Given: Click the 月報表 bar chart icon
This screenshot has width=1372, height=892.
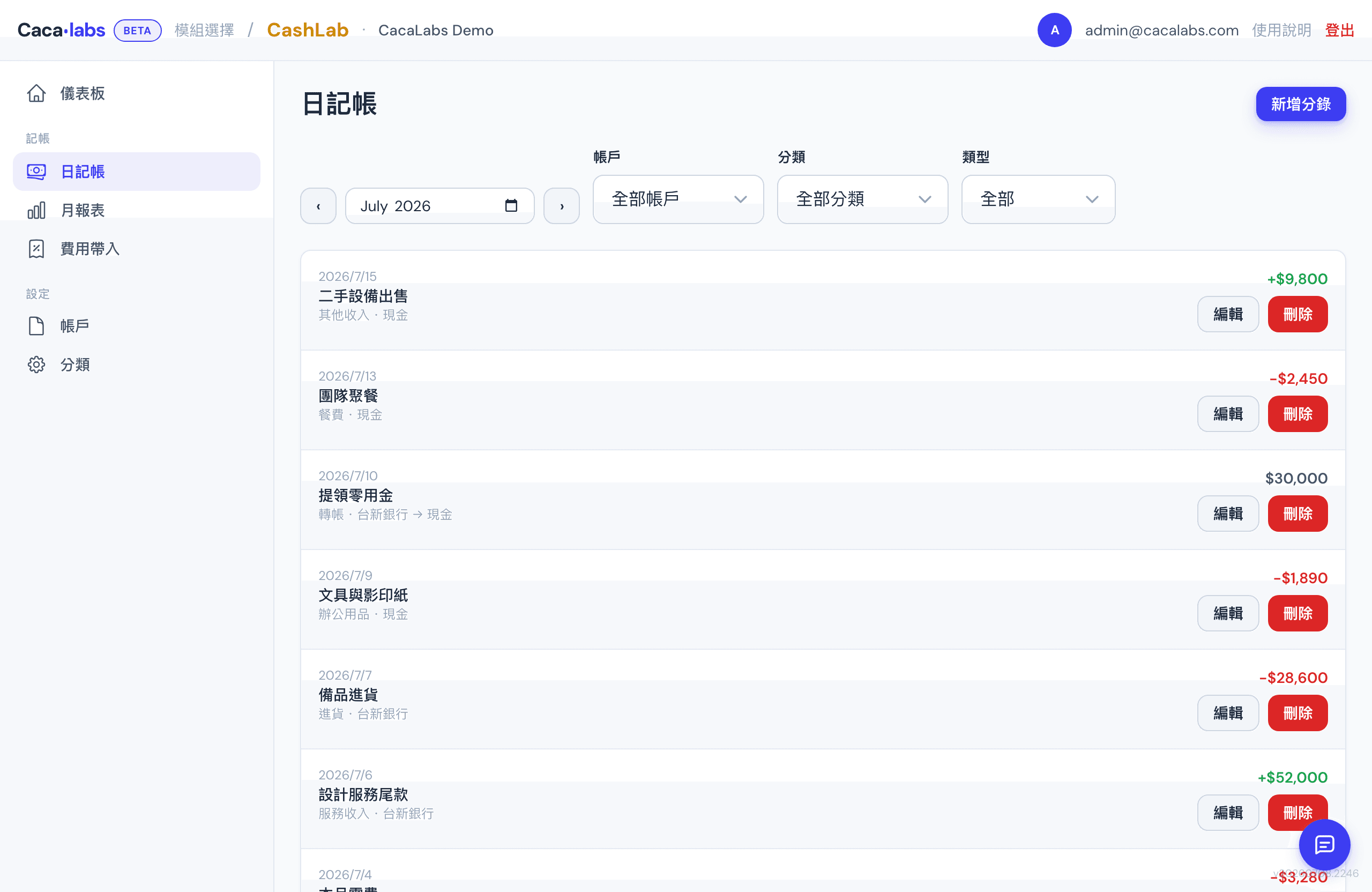Looking at the screenshot, I should coord(36,211).
